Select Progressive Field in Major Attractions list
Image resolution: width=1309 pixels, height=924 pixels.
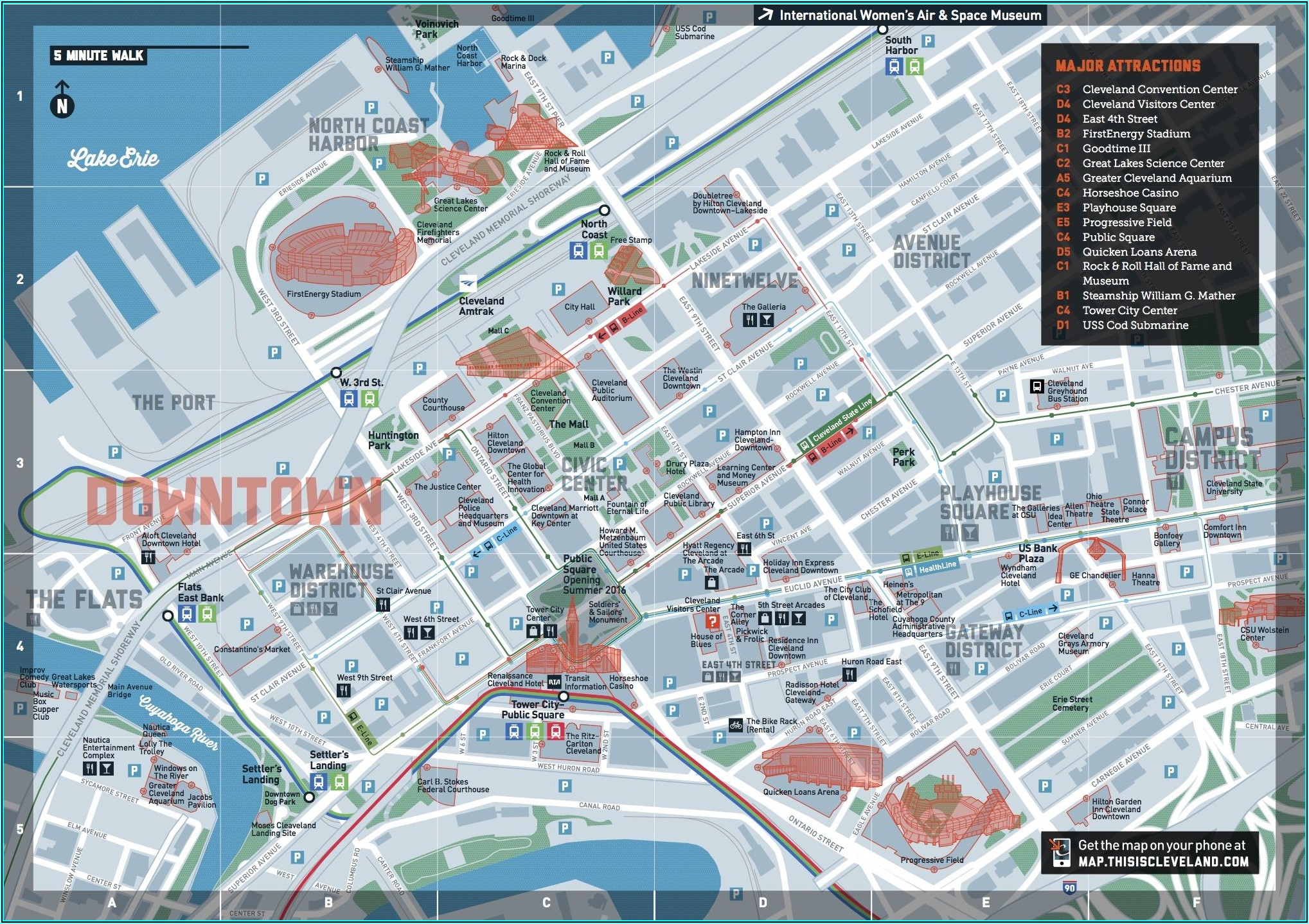tap(1126, 222)
